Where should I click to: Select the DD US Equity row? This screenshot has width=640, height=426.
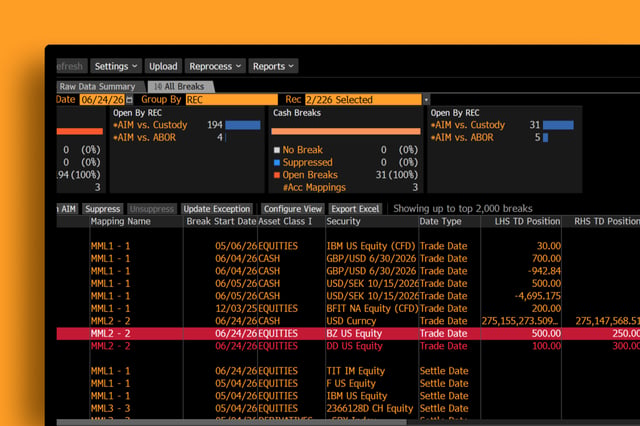[x=348, y=346]
